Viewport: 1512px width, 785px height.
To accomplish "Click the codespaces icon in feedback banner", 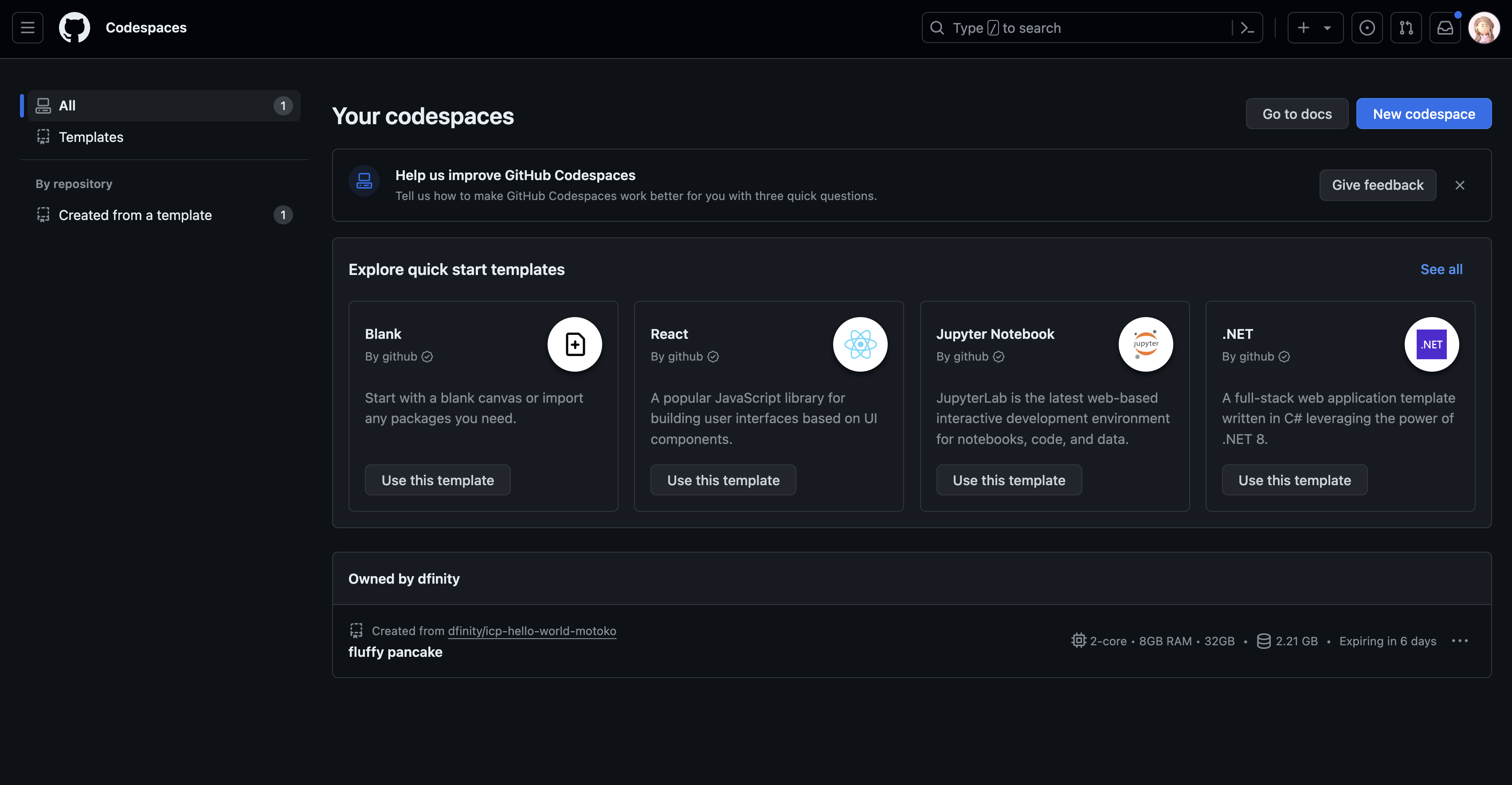I will tap(364, 181).
